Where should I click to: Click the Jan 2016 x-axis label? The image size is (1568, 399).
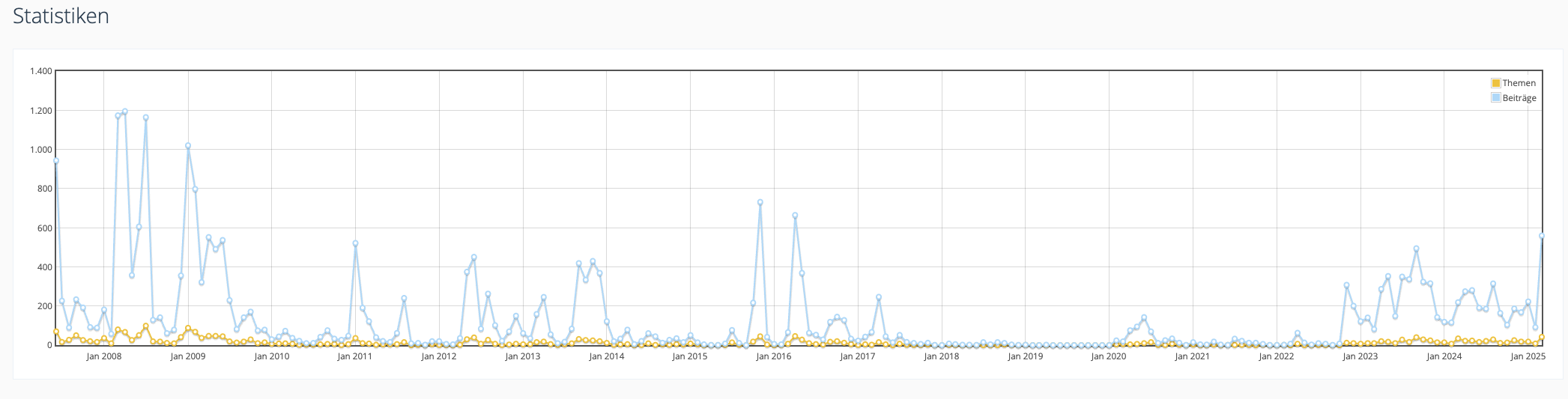tap(773, 356)
